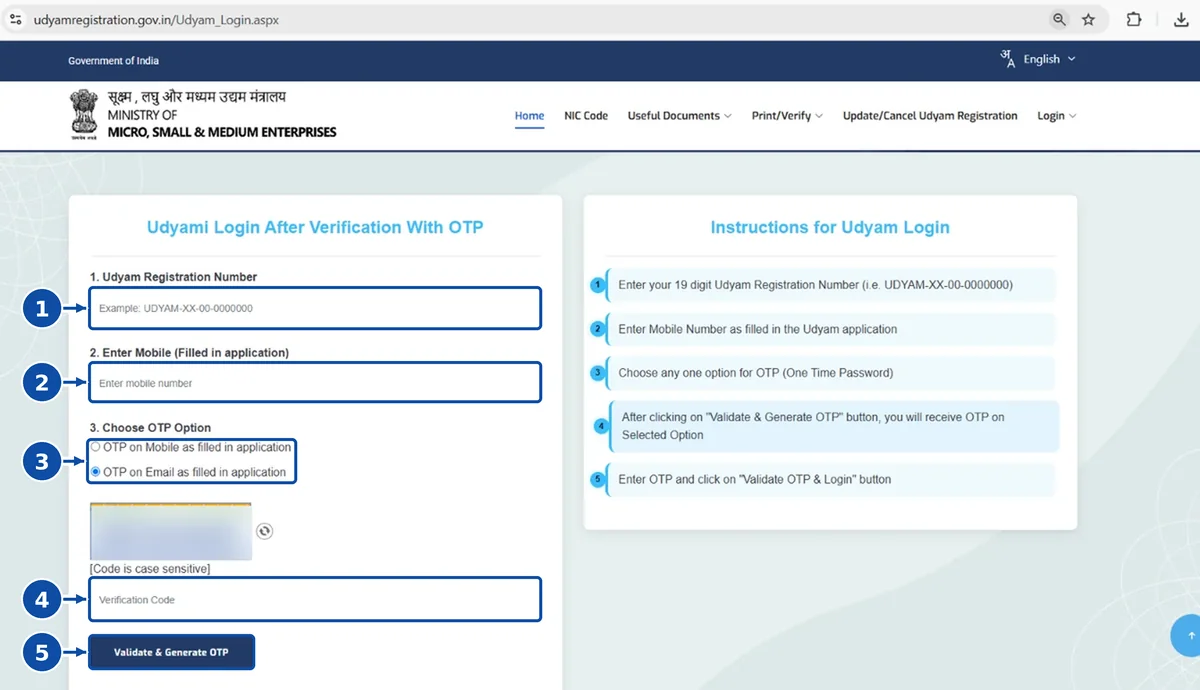Open the browser extensions puzzle icon
Image resolution: width=1200 pixels, height=690 pixels.
click(x=1134, y=19)
